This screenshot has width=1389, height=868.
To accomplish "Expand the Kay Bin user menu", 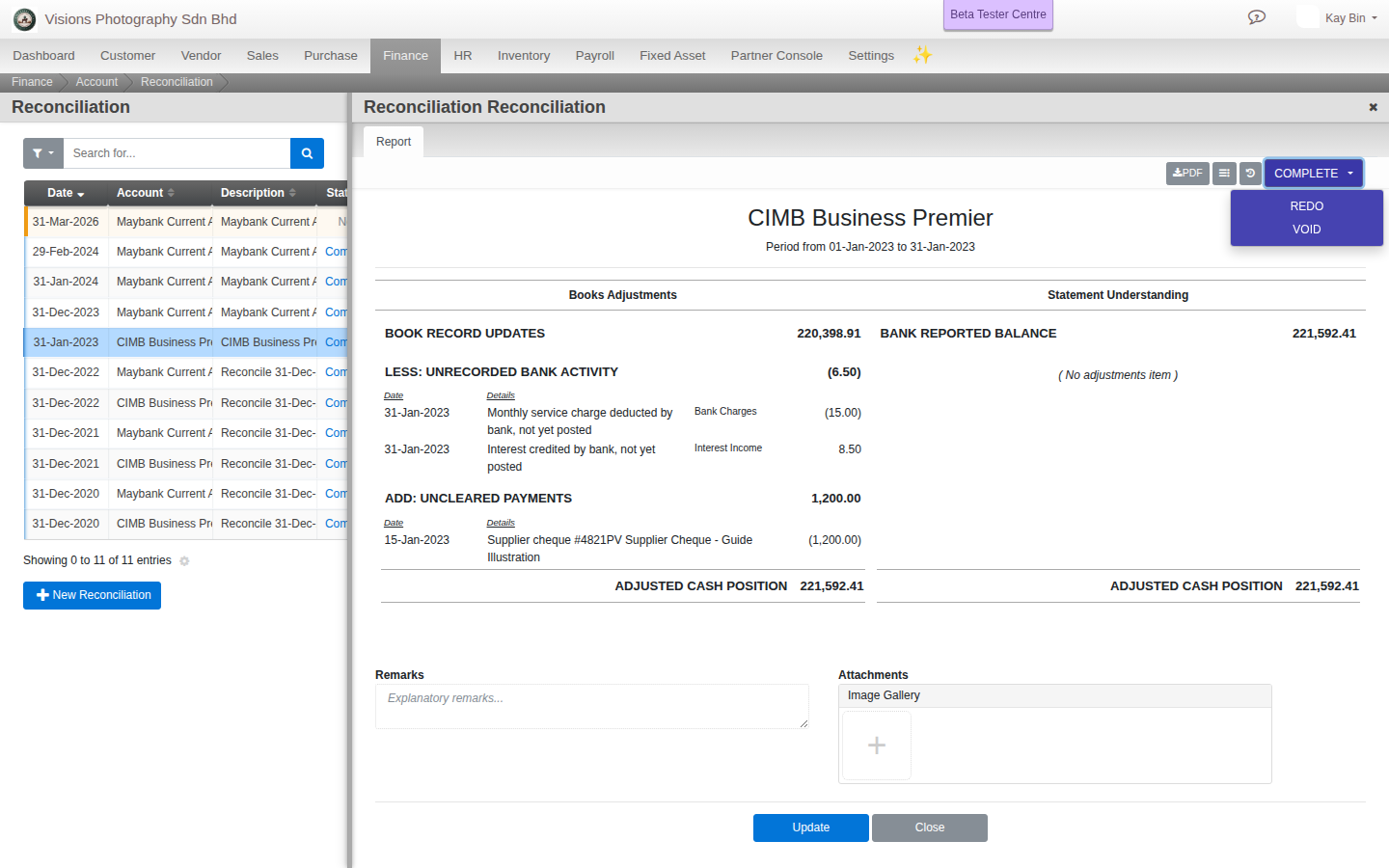I will (x=1351, y=18).
